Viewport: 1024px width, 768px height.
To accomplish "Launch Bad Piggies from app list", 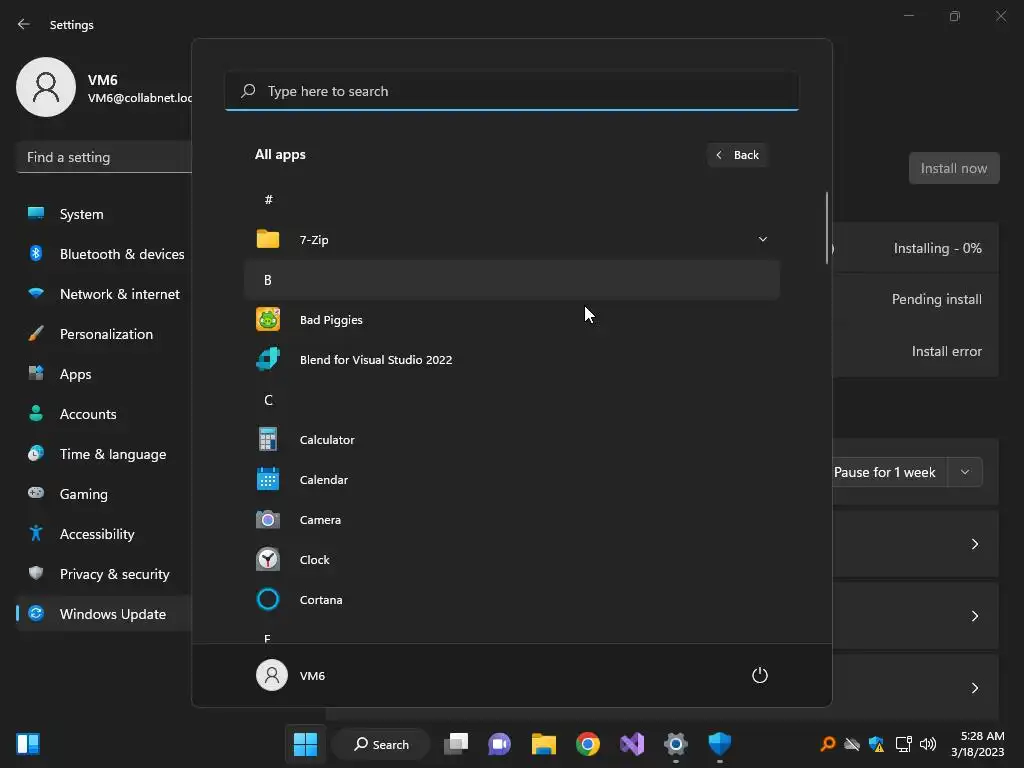I will pyautogui.click(x=512, y=319).
